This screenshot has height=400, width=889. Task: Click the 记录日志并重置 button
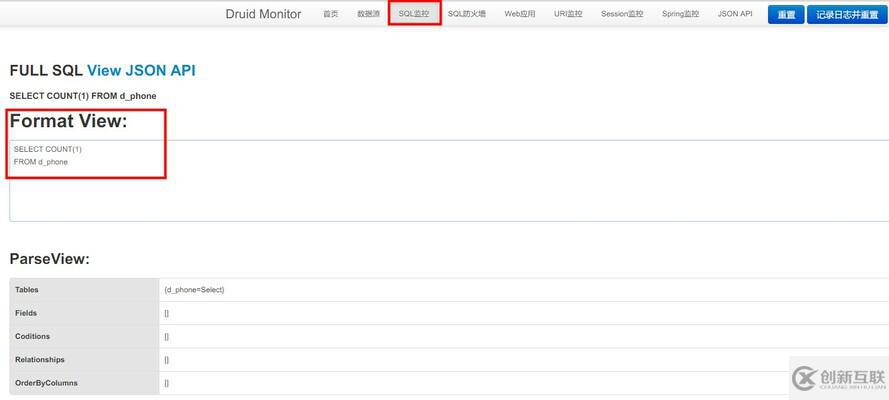tap(847, 15)
